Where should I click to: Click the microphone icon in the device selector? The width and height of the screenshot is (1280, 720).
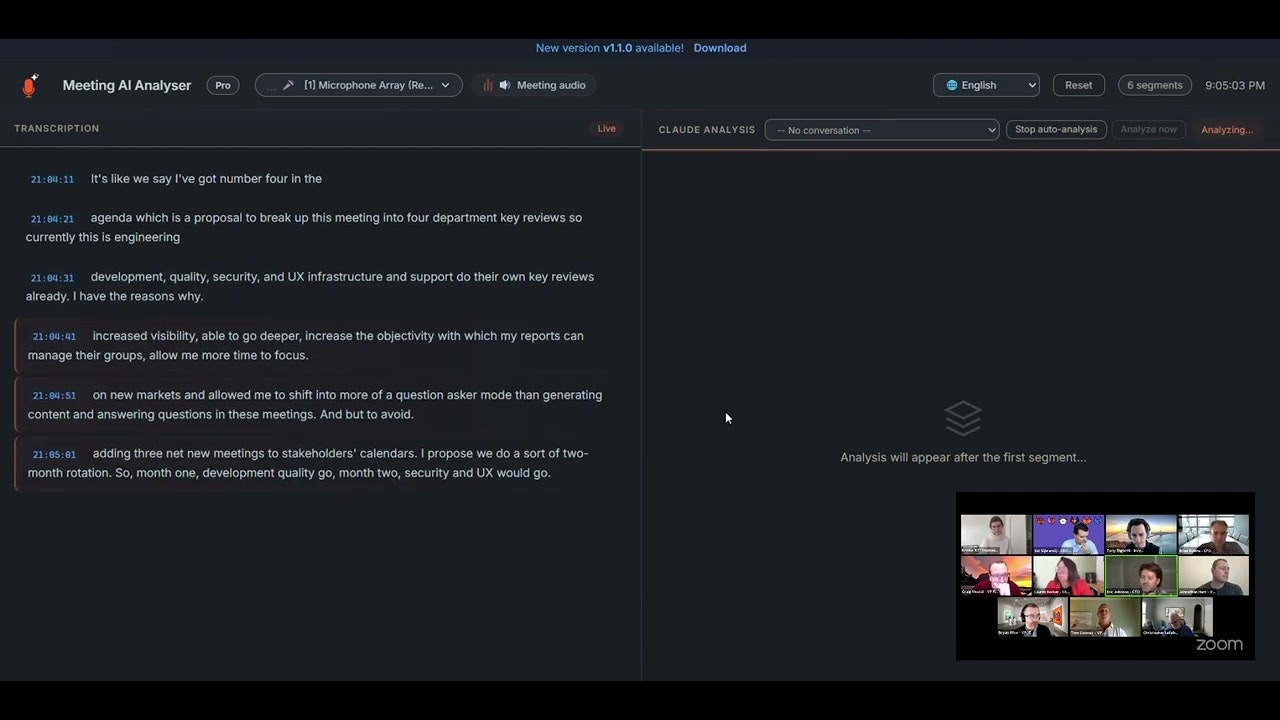point(288,85)
